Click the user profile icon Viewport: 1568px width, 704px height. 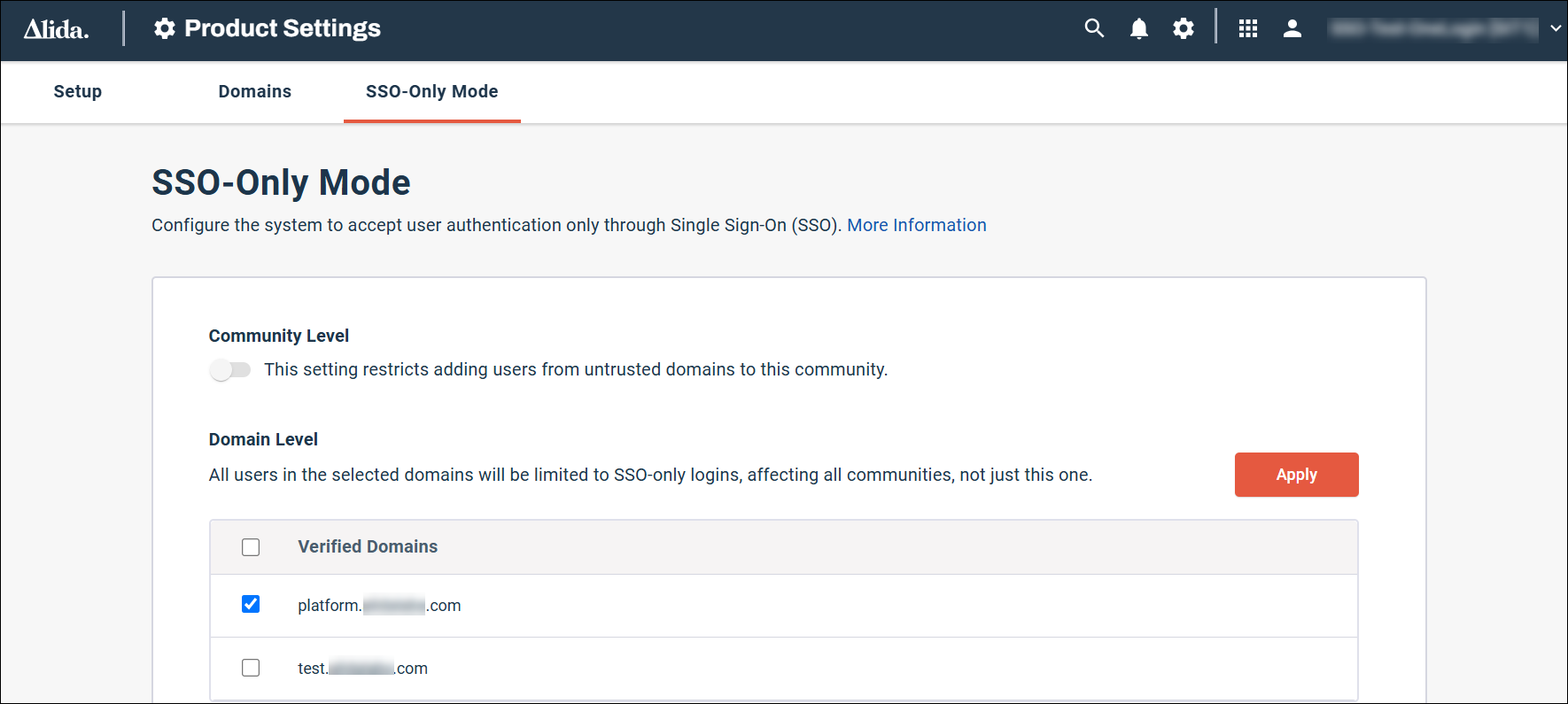[1292, 28]
